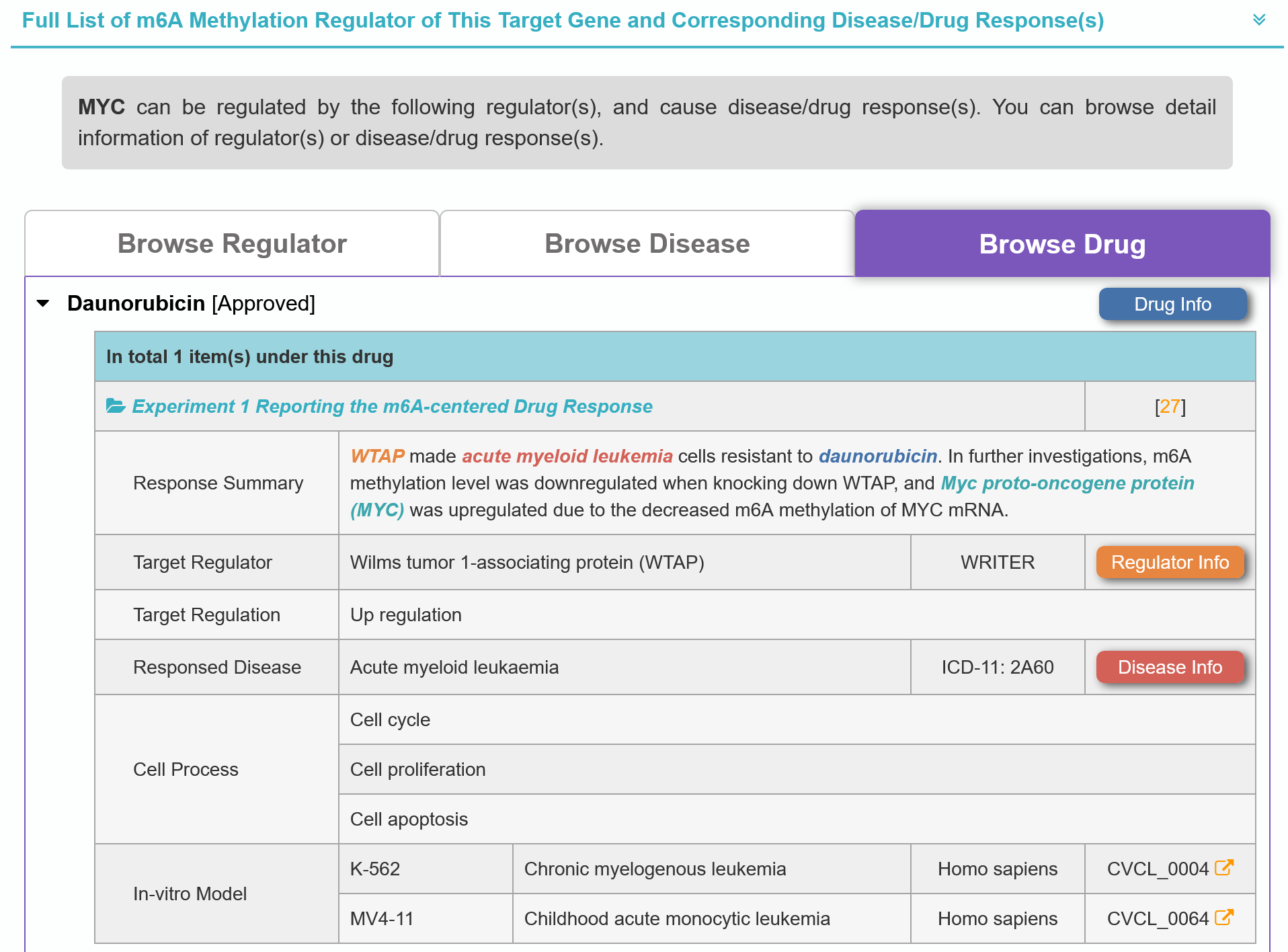The image size is (1288, 952).
Task: Collapse section using double chevron icon
Action: click(x=1258, y=20)
